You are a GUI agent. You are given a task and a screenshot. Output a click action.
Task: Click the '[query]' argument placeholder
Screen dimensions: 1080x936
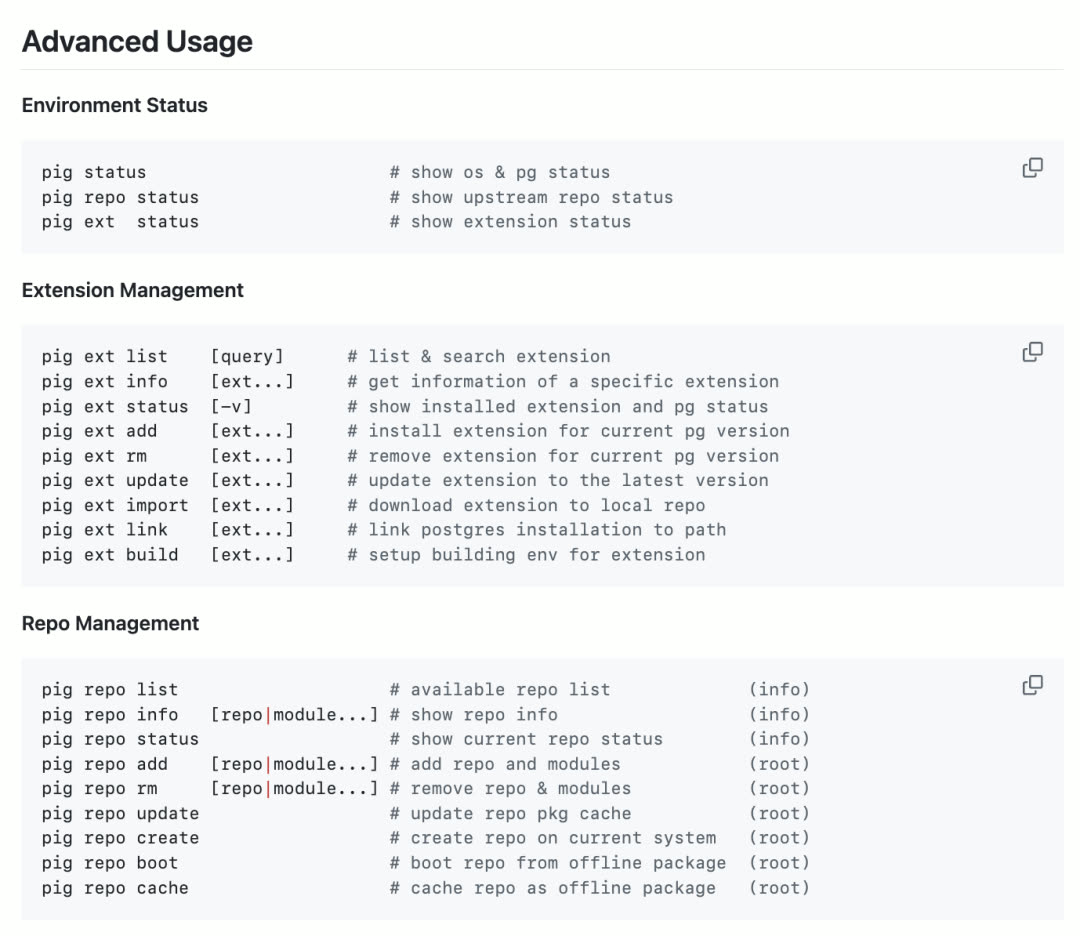point(247,357)
